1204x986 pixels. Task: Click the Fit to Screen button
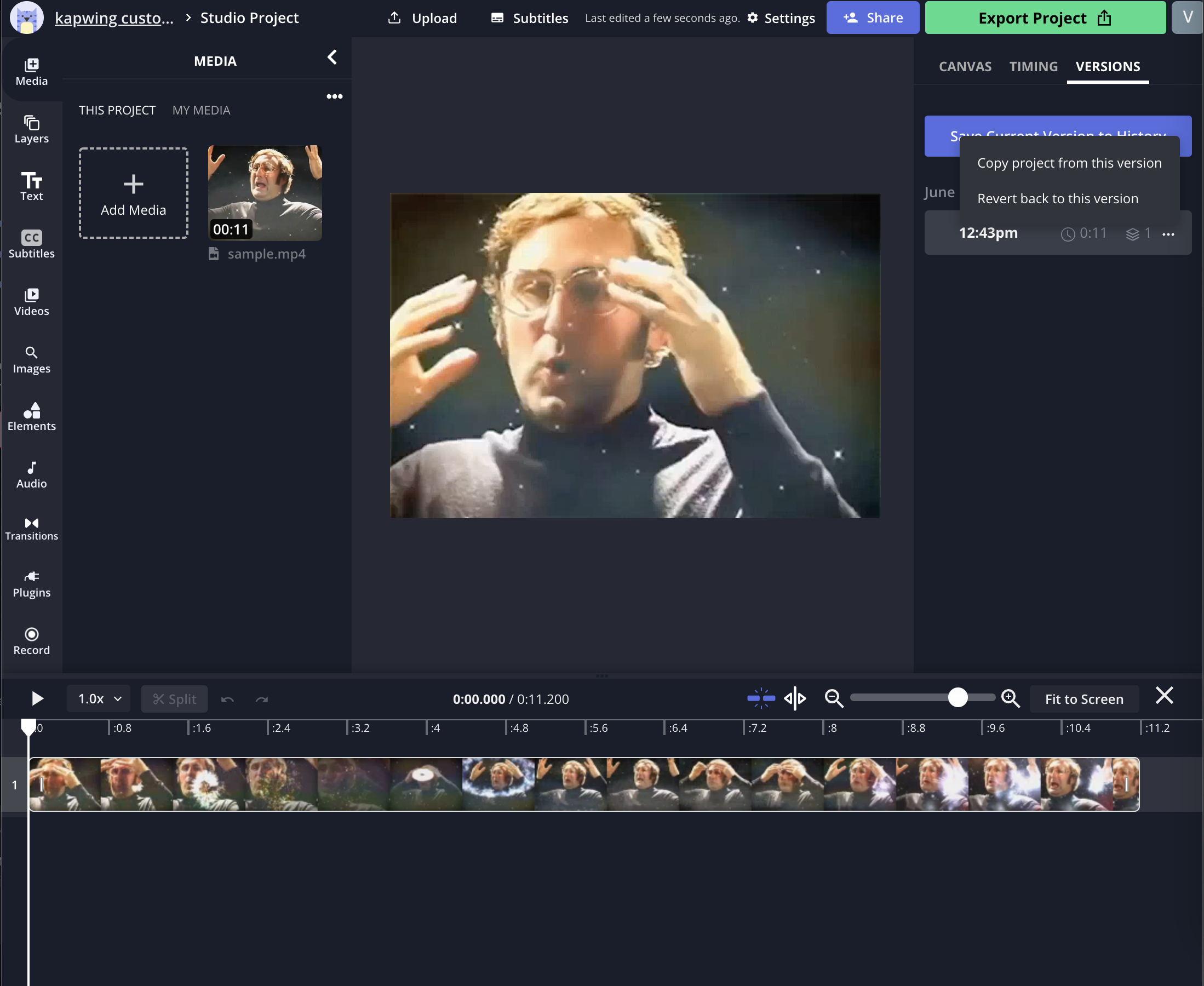tap(1083, 699)
